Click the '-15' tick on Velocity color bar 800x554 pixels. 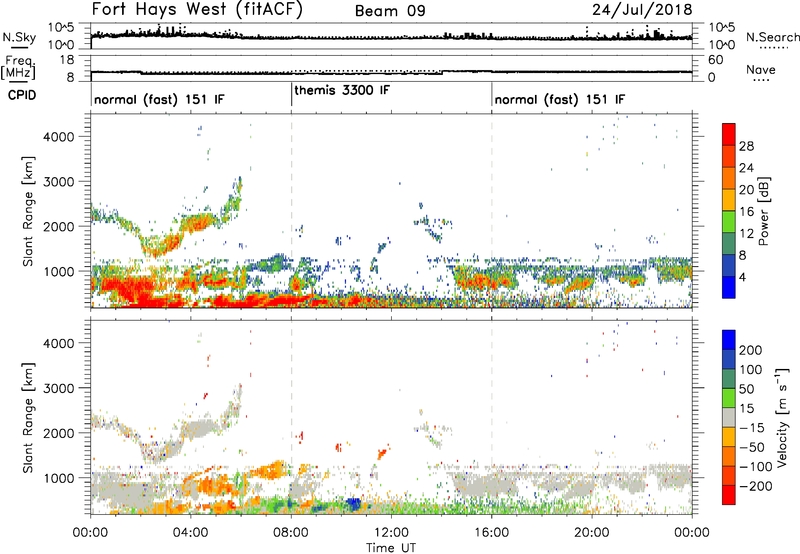click(x=752, y=427)
